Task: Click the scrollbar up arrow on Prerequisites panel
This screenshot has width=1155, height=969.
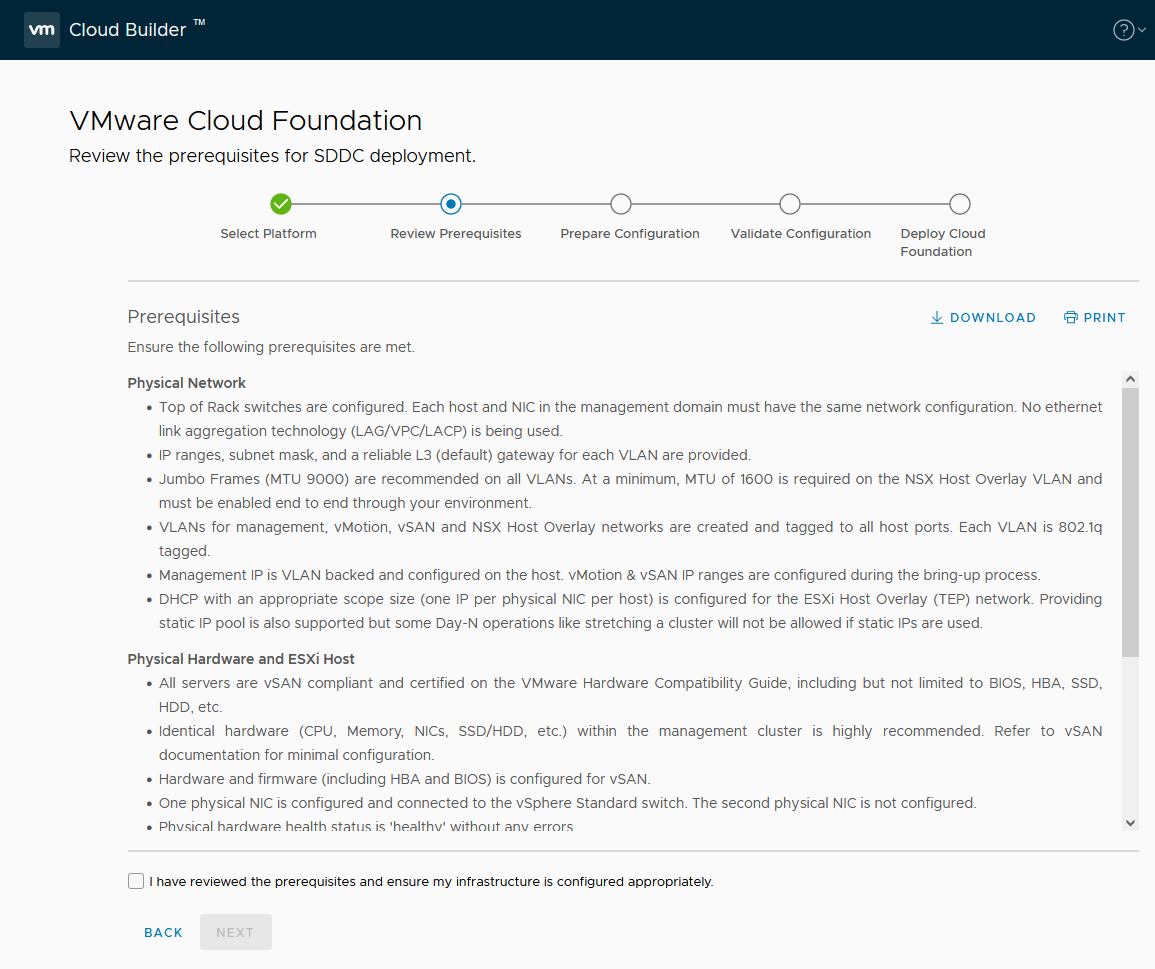Action: coord(1130,378)
